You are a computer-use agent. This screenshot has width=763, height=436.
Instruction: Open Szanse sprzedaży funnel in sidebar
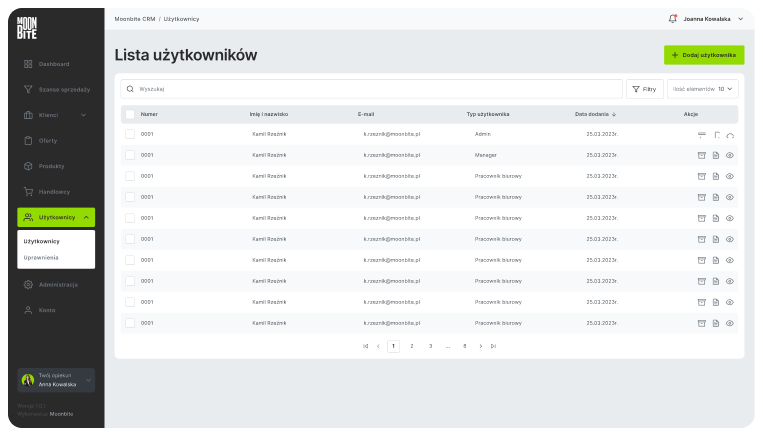[x=64, y=89]
